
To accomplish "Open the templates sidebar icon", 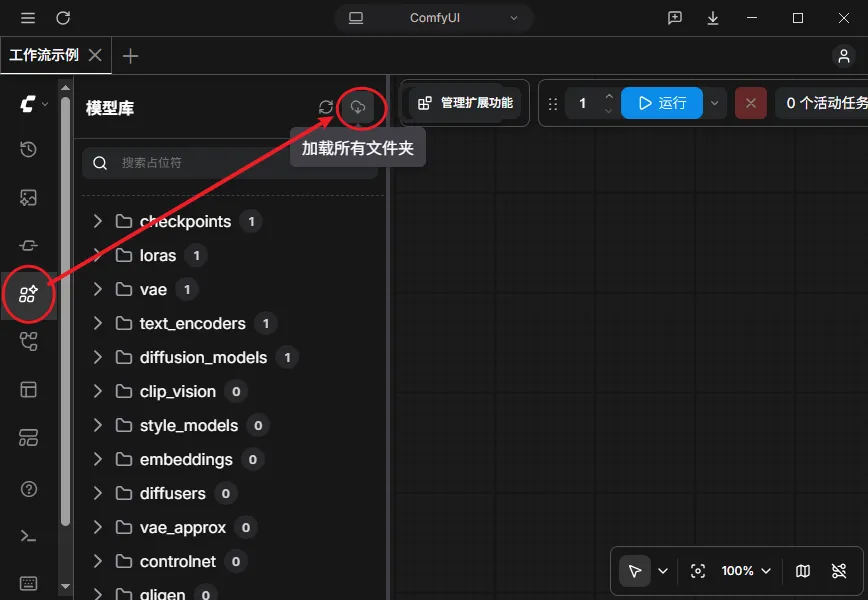I will pos(28,390).
